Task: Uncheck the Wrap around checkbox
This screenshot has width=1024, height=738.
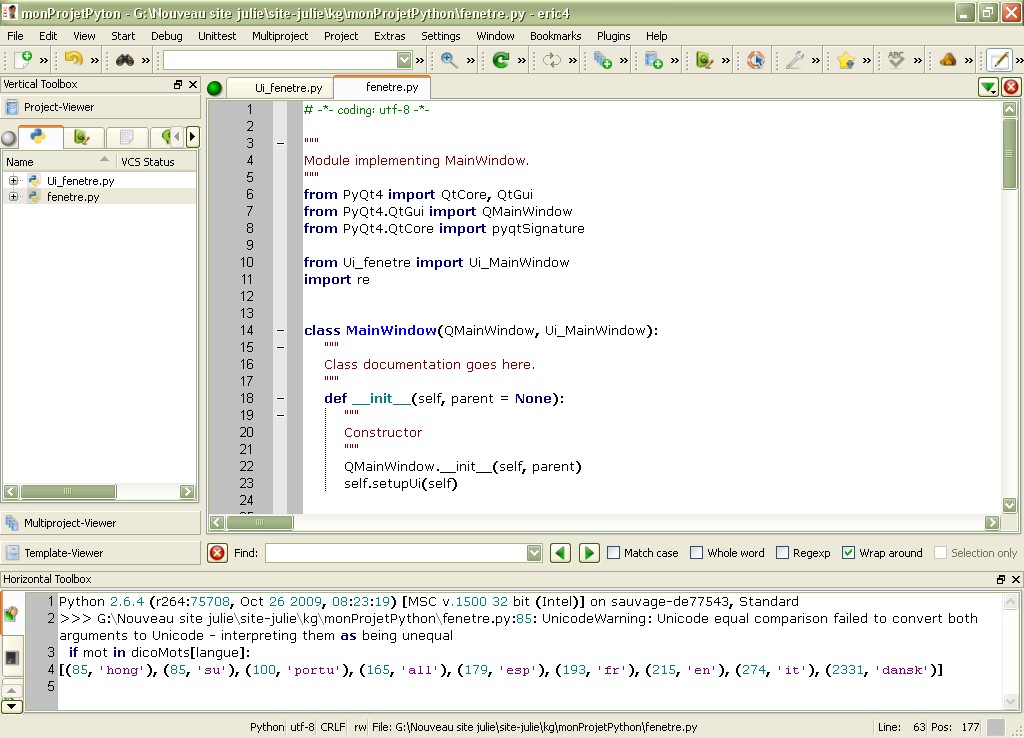Action: pos(848,553)
